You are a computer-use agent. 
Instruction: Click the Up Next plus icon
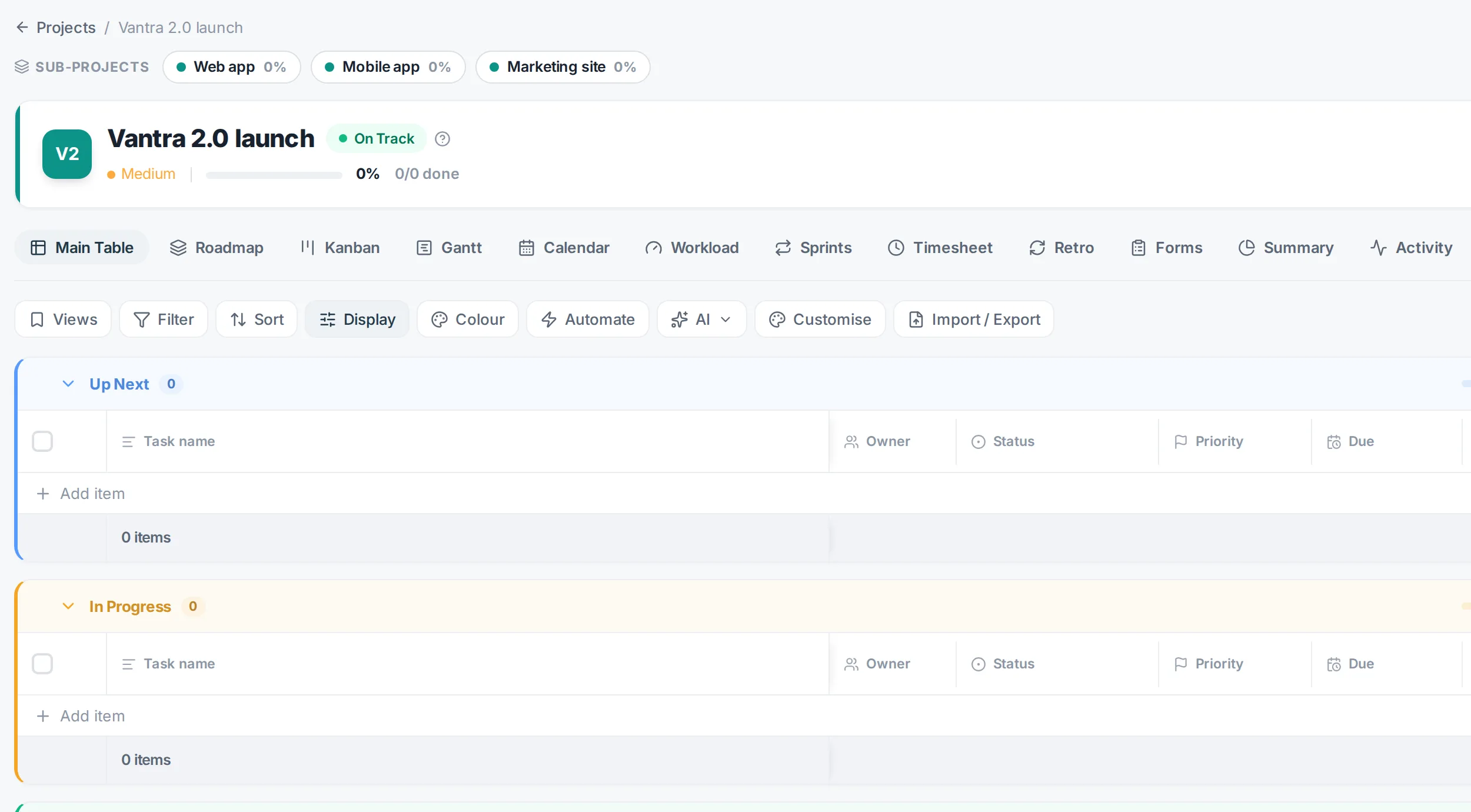point(43,493)
